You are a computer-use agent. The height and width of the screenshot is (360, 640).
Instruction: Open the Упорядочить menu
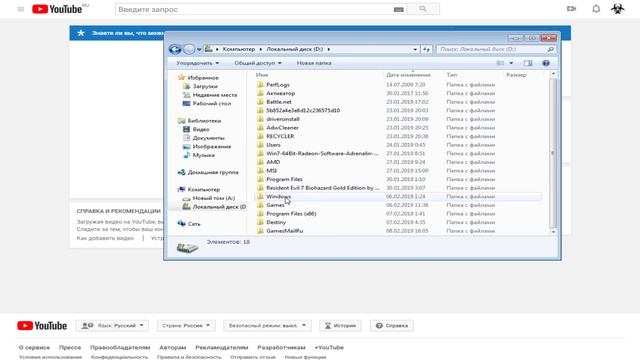pos(198,63)
